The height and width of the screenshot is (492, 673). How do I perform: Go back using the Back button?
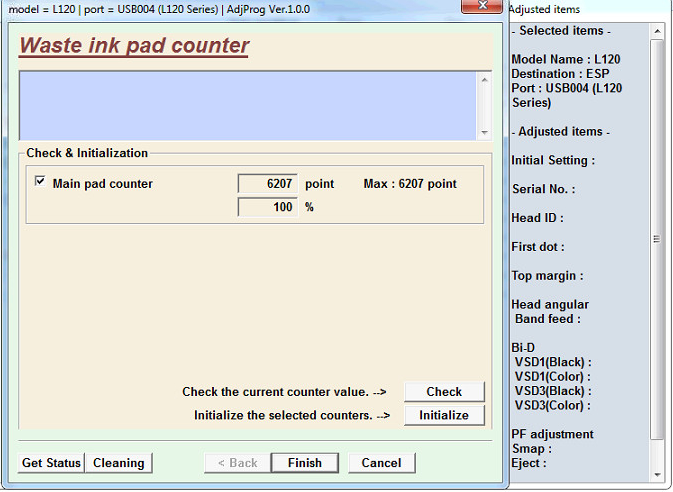[x=237, y=463]
